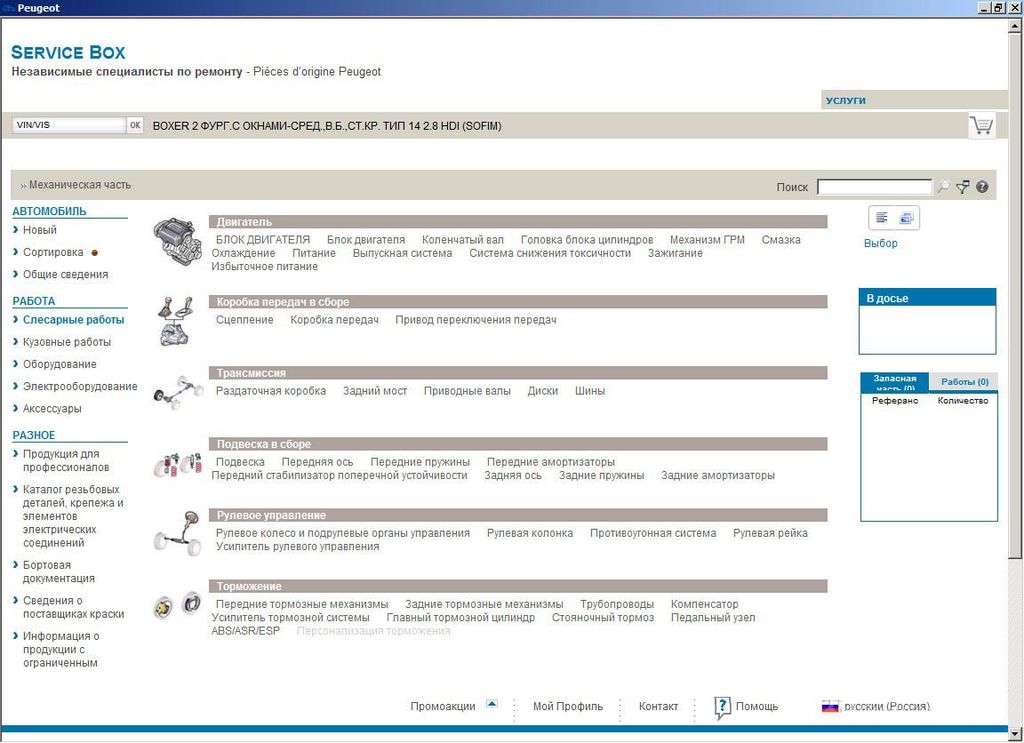Click the round question mark help icon
This screenshot has height=743, width=1024.
point(982,187)
